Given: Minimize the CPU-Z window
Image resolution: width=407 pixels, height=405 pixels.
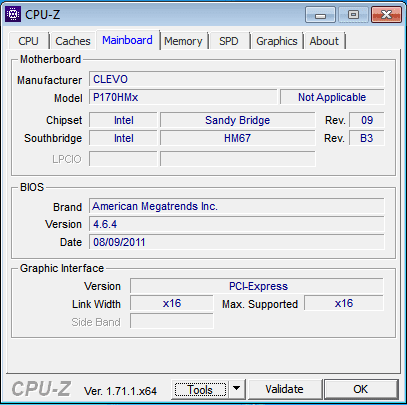Looking at the screenshot, I should (320, 15).
